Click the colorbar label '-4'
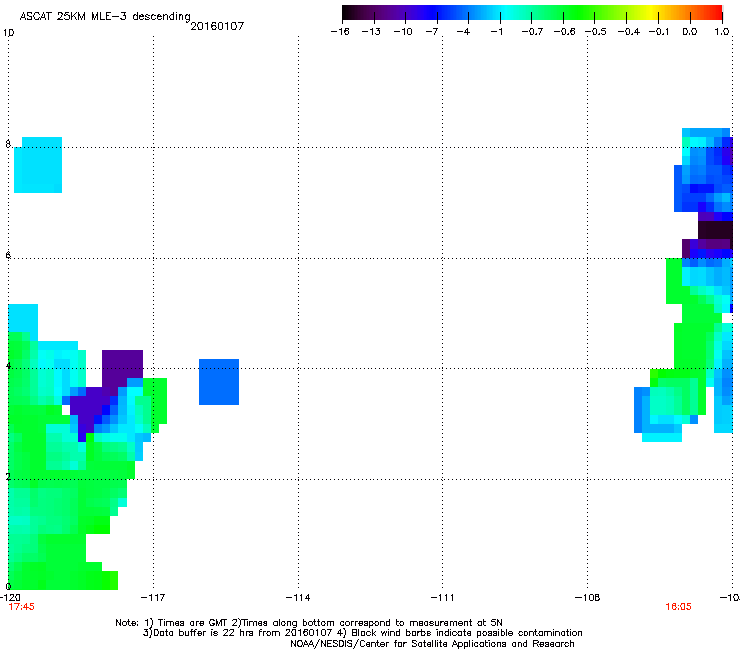Image resolution: width=740 pixels, height=650 pixels. [463, 32]
